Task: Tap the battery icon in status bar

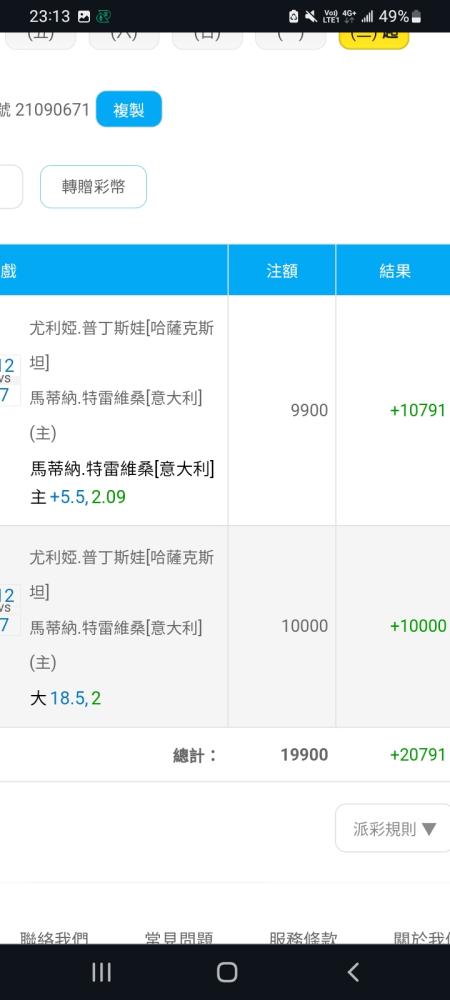Action: 417,17
